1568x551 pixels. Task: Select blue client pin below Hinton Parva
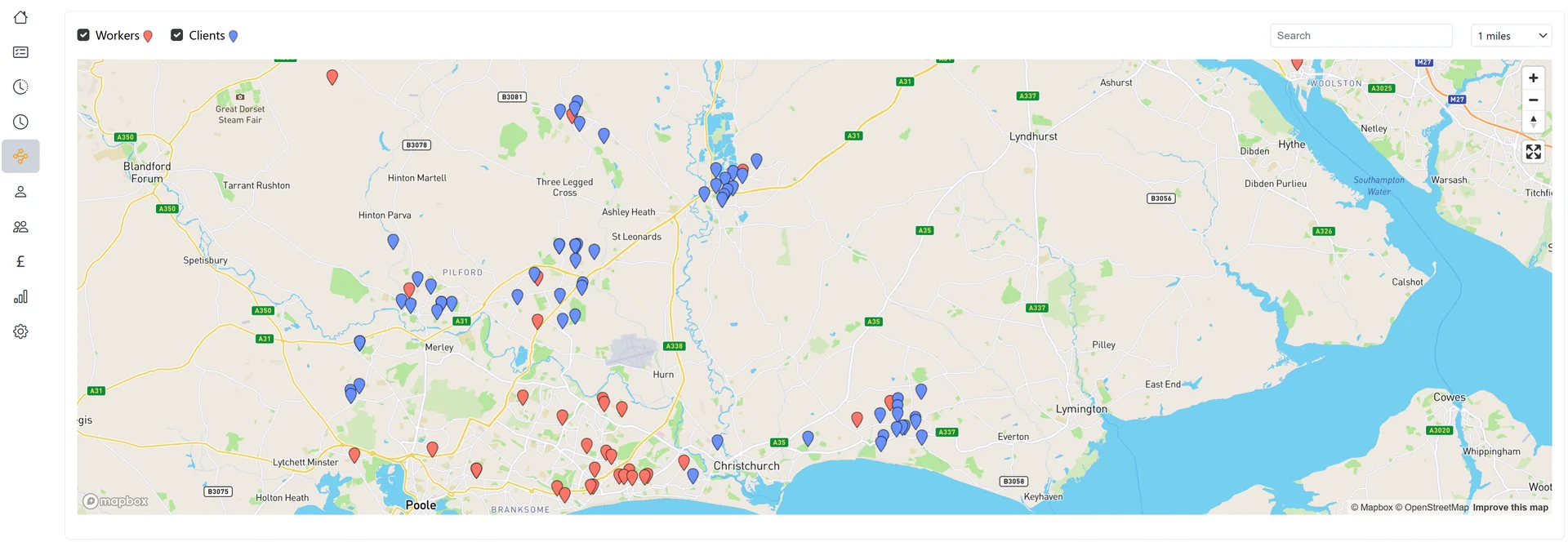click(x=393, y=242)
